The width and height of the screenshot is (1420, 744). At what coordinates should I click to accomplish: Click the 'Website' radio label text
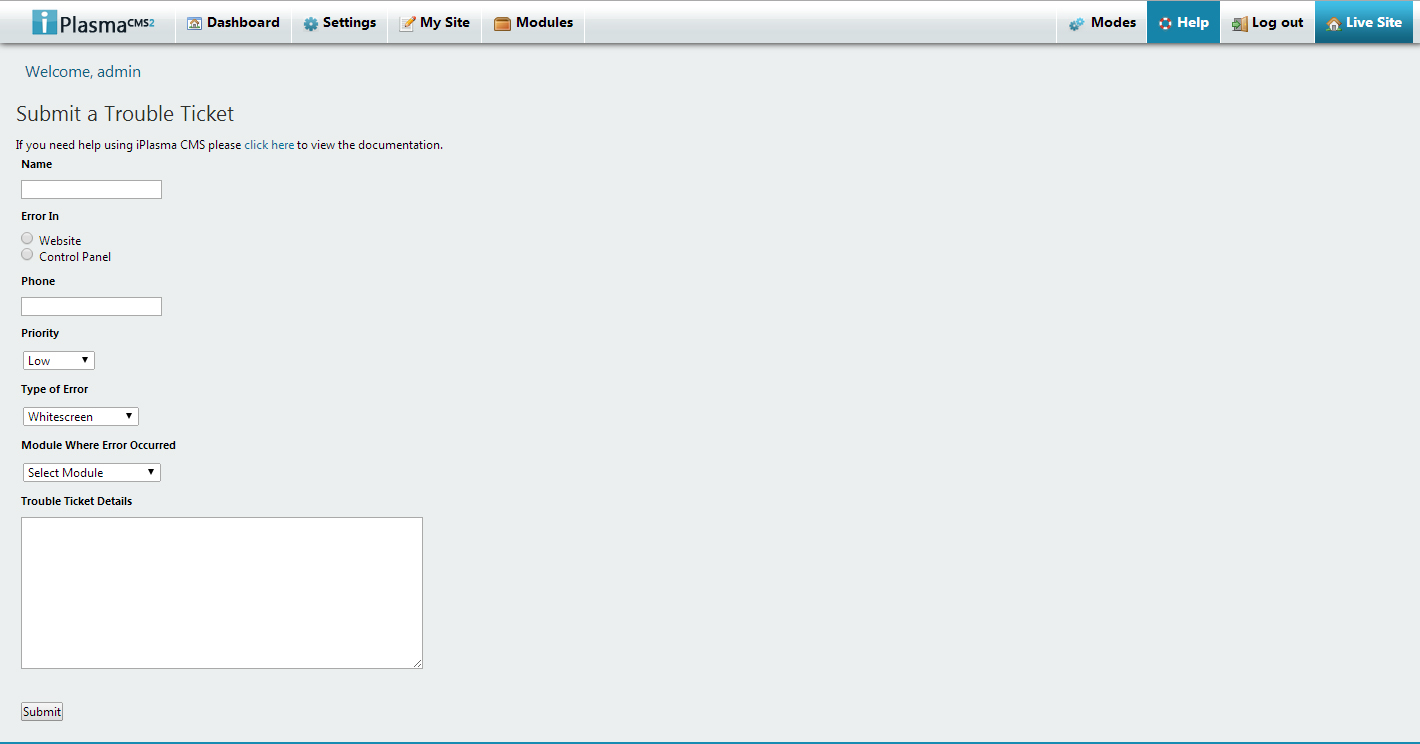click(x=60, y=241)
